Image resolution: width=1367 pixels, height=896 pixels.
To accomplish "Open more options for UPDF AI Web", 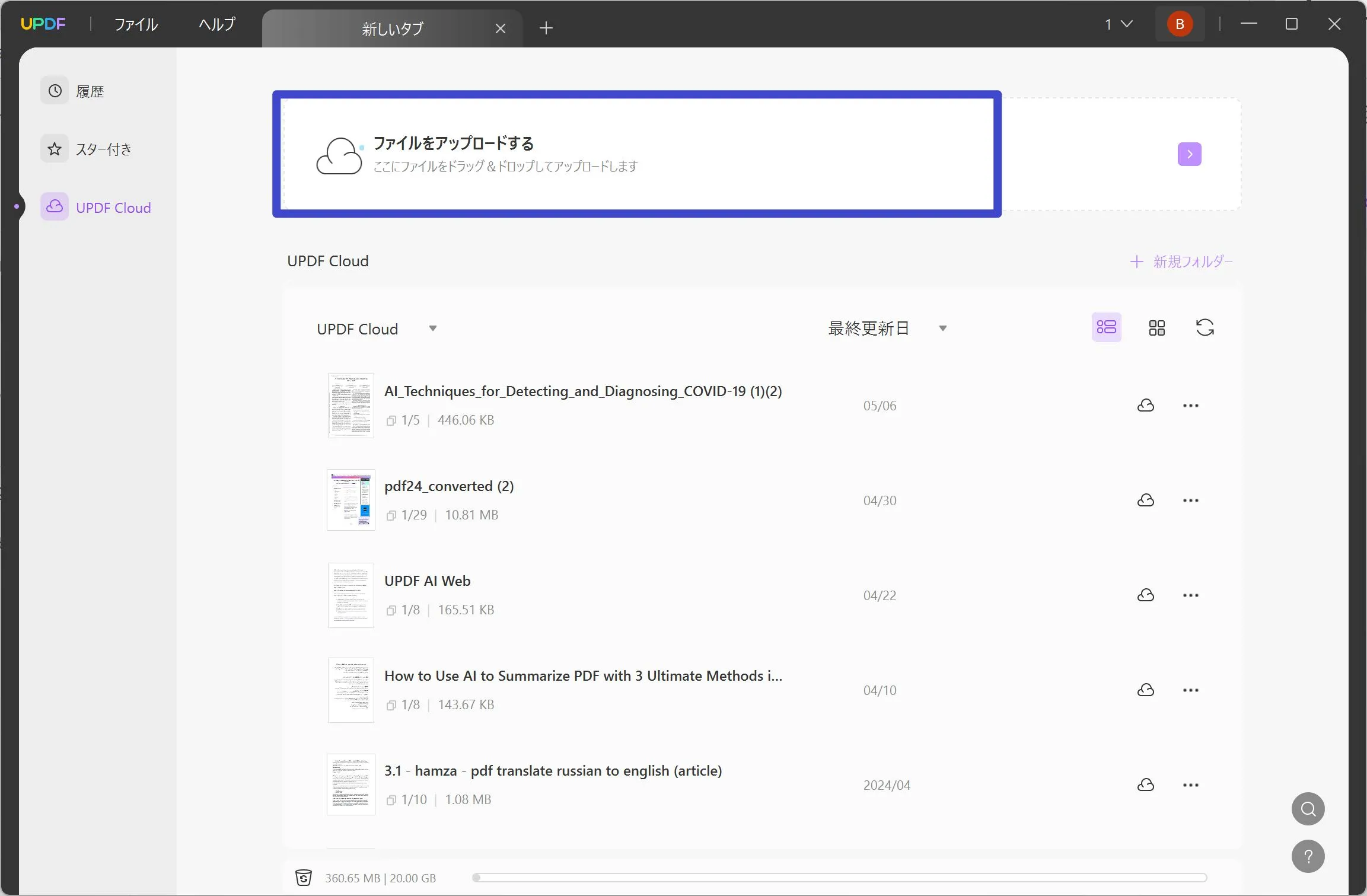I will [1190, 595].
